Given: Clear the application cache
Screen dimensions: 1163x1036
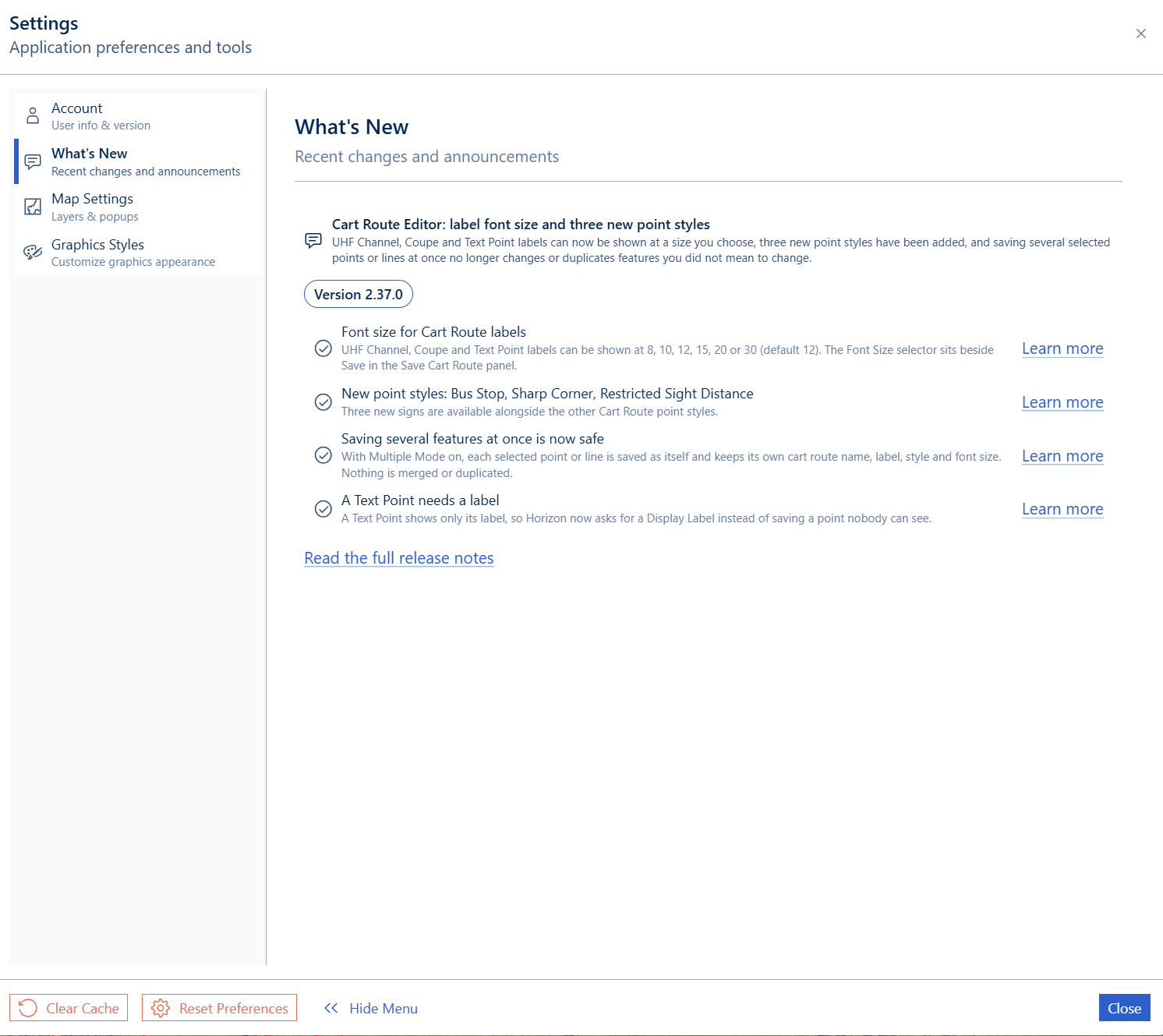Looking at the screenshot, I should (69, 1008).
